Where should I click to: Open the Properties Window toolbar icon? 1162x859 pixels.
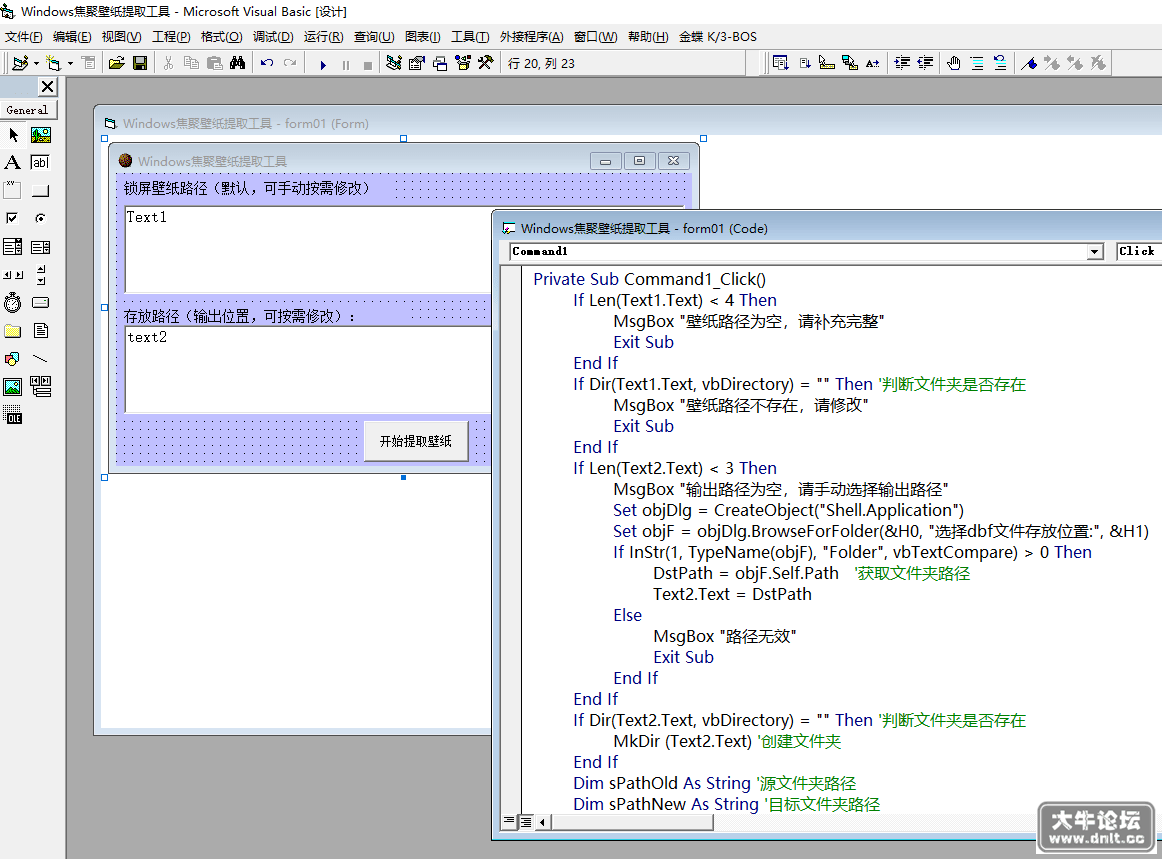click(416, 64)
